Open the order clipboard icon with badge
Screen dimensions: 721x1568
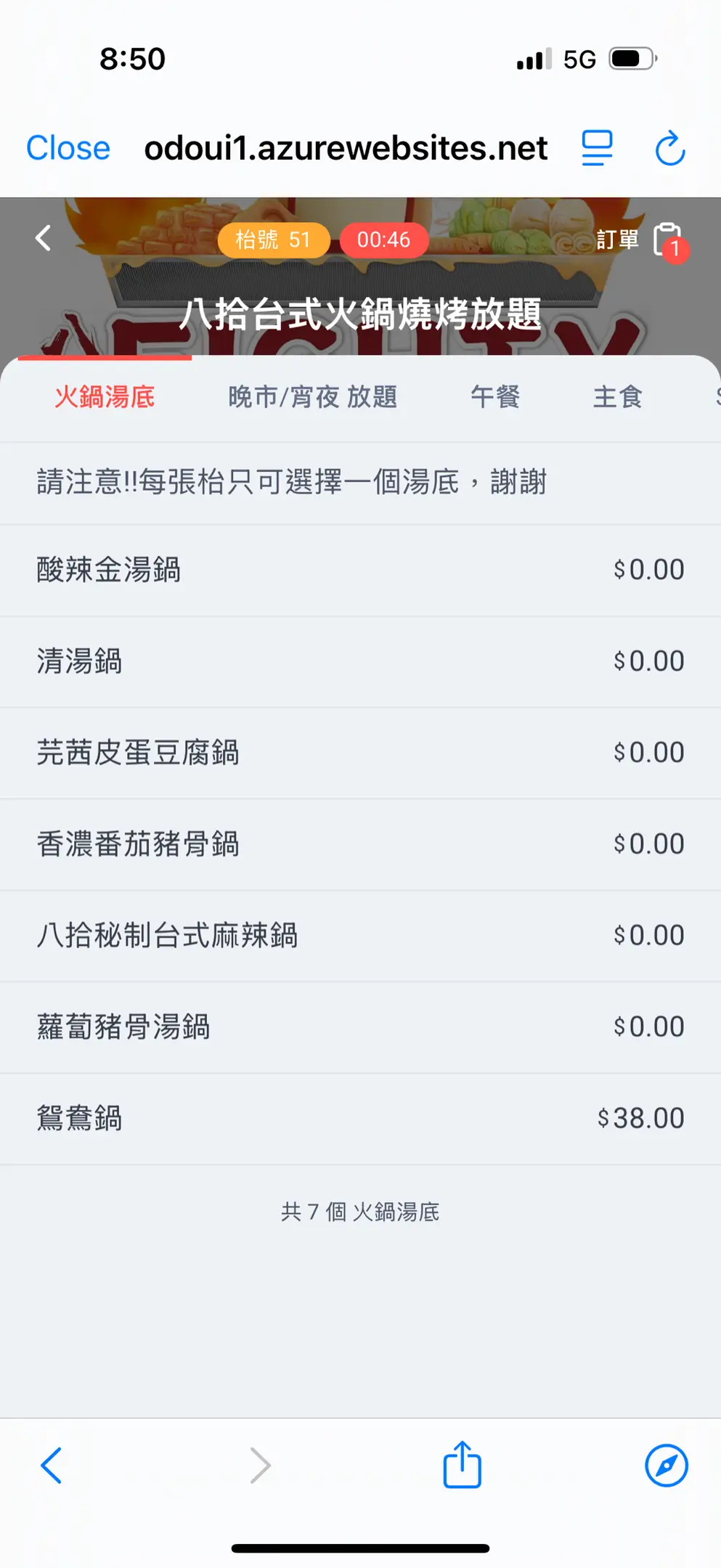[x=668, y=240]
